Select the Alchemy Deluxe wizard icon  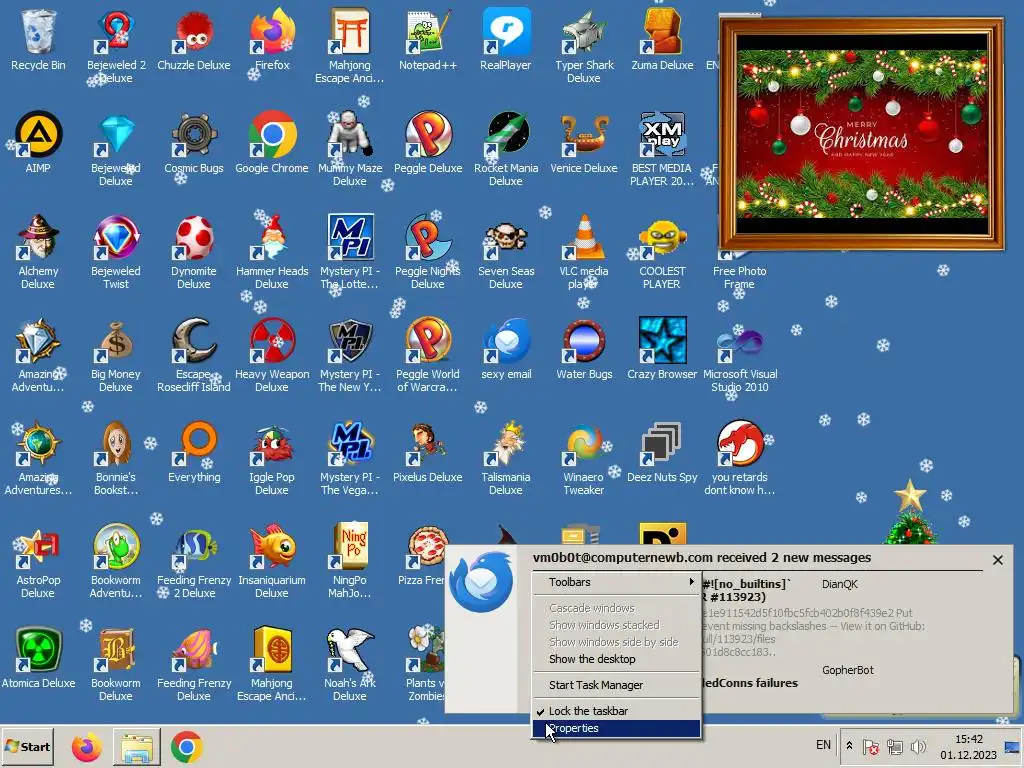tap(38, 253)
